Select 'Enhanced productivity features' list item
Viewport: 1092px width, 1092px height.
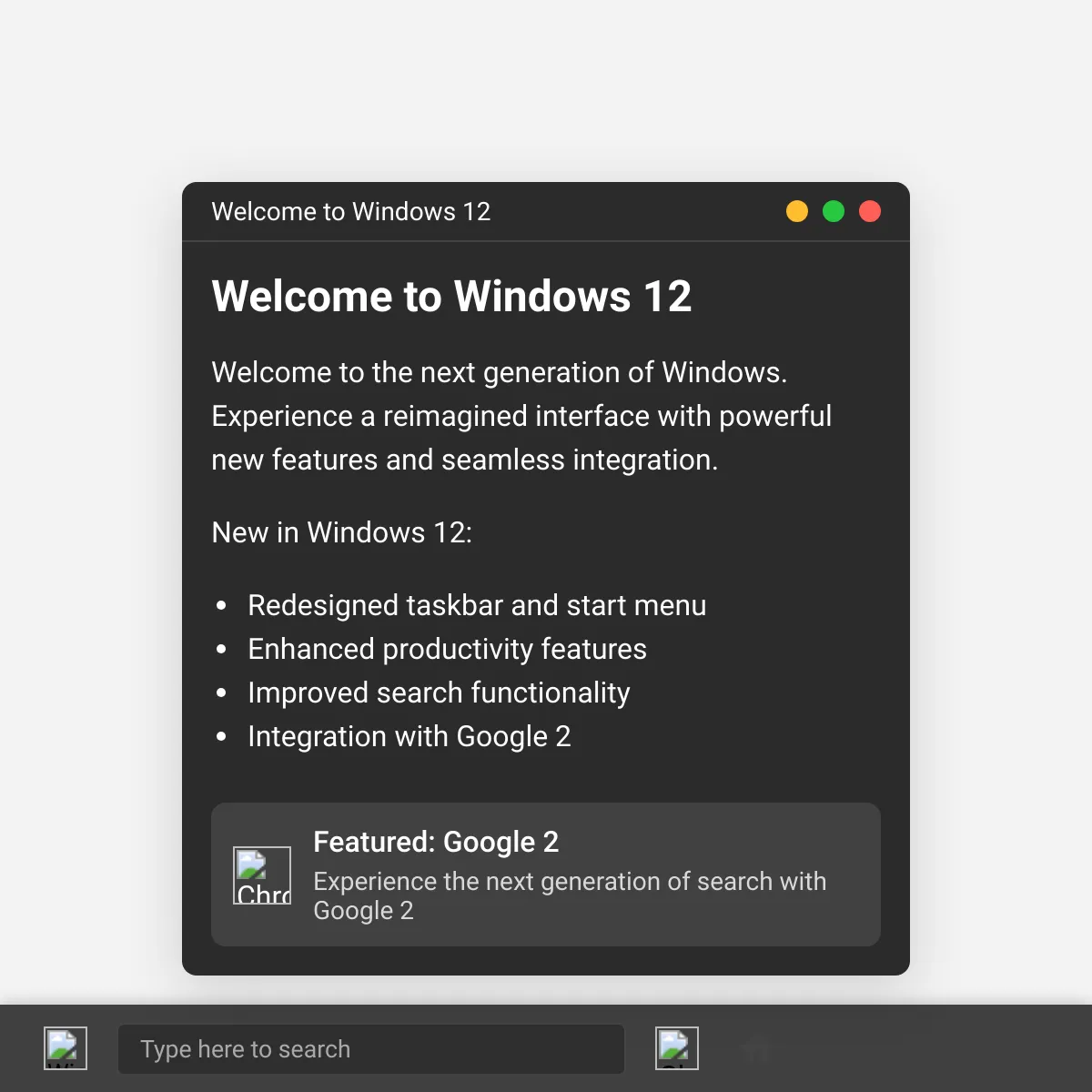pos(447,649)
